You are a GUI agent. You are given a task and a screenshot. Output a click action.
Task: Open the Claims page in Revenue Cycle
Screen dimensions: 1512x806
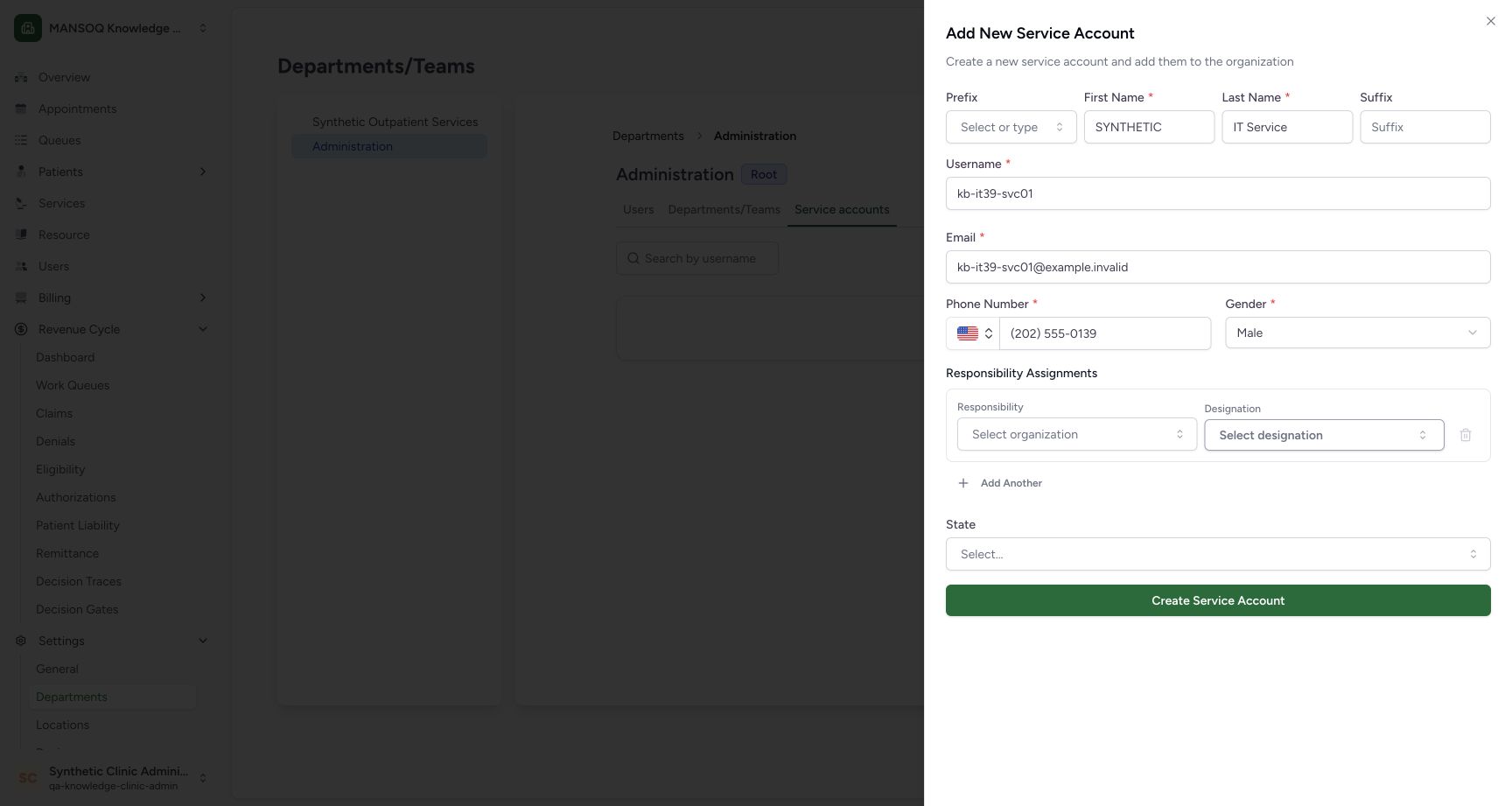[x=54, y=413]
